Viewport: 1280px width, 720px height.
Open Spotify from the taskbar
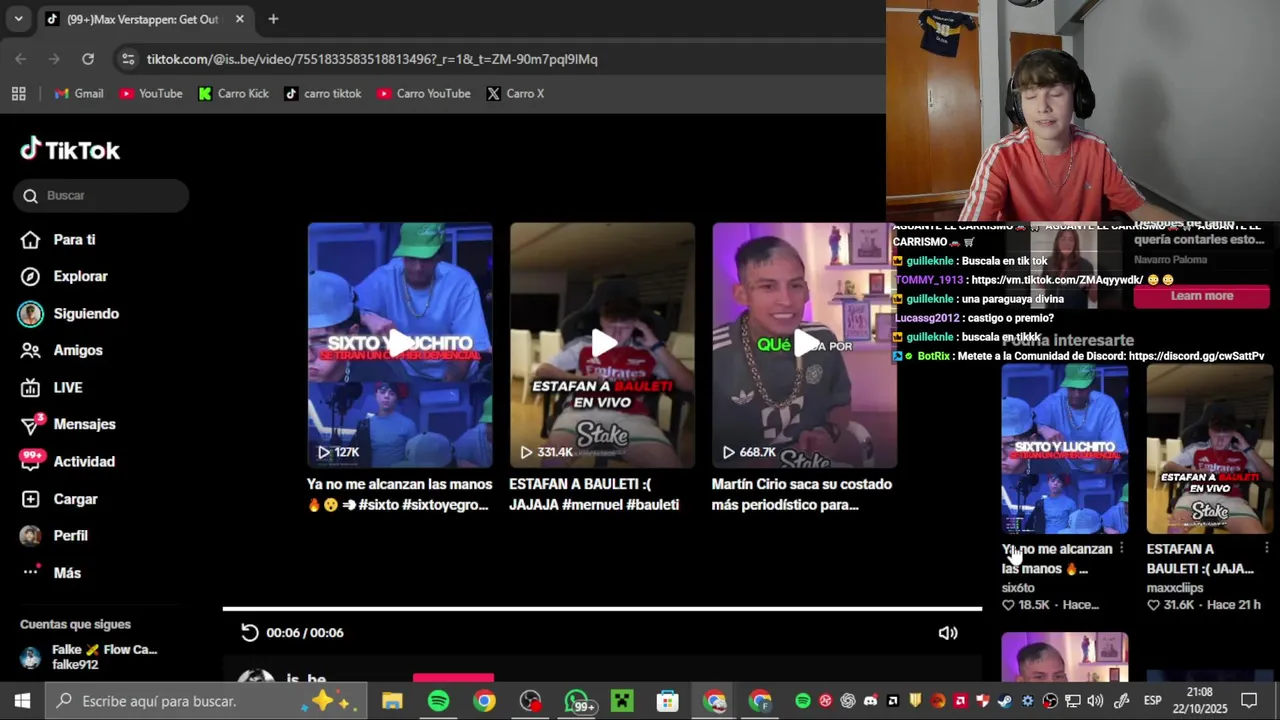pyautogui.click(x=438, y=701)
